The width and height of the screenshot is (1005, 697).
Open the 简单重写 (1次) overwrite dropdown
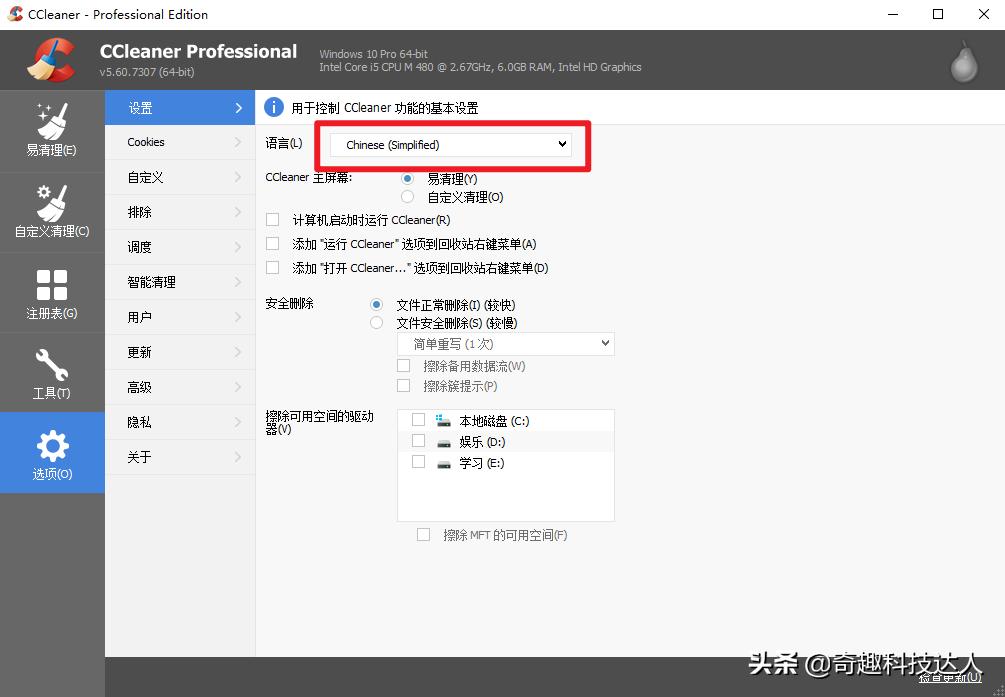[506, 343]
